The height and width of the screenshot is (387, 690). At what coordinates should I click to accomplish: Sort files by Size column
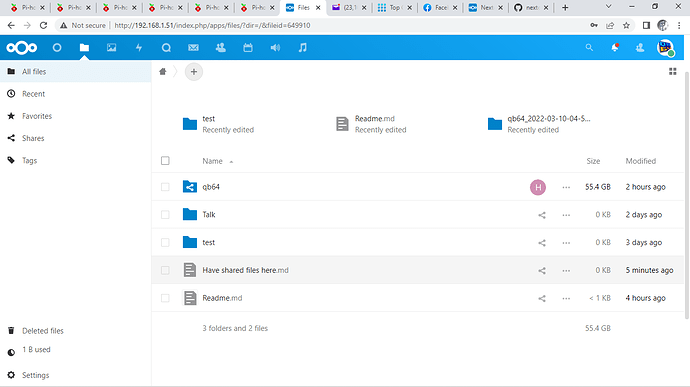[x=593, y=161]
